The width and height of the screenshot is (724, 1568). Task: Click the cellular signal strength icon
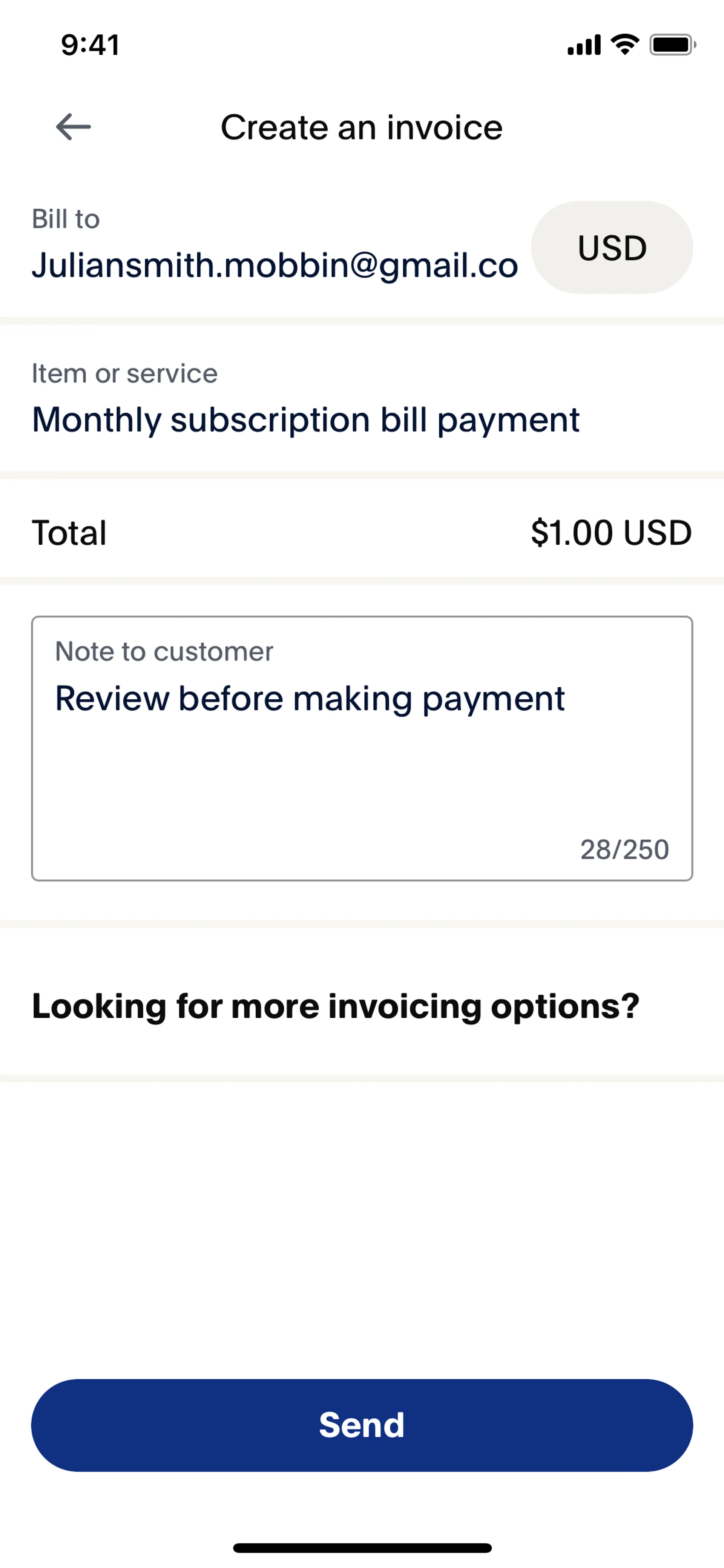click(583, 45)
